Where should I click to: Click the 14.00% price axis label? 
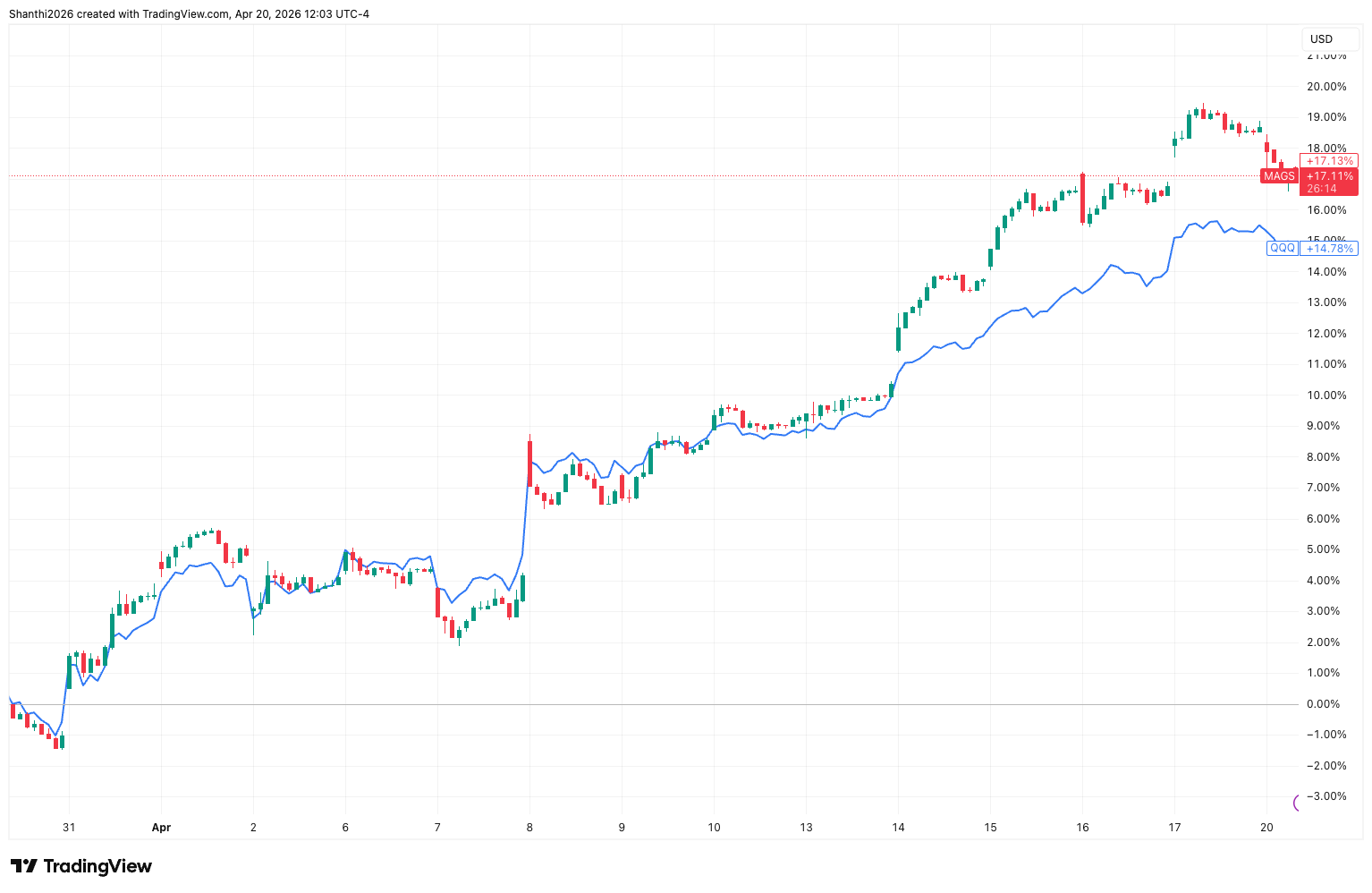click(1326, 272)
